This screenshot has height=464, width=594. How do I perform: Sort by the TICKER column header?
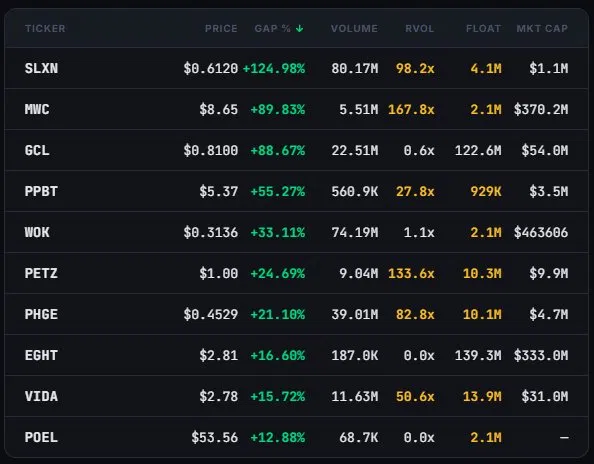[45, 28]
